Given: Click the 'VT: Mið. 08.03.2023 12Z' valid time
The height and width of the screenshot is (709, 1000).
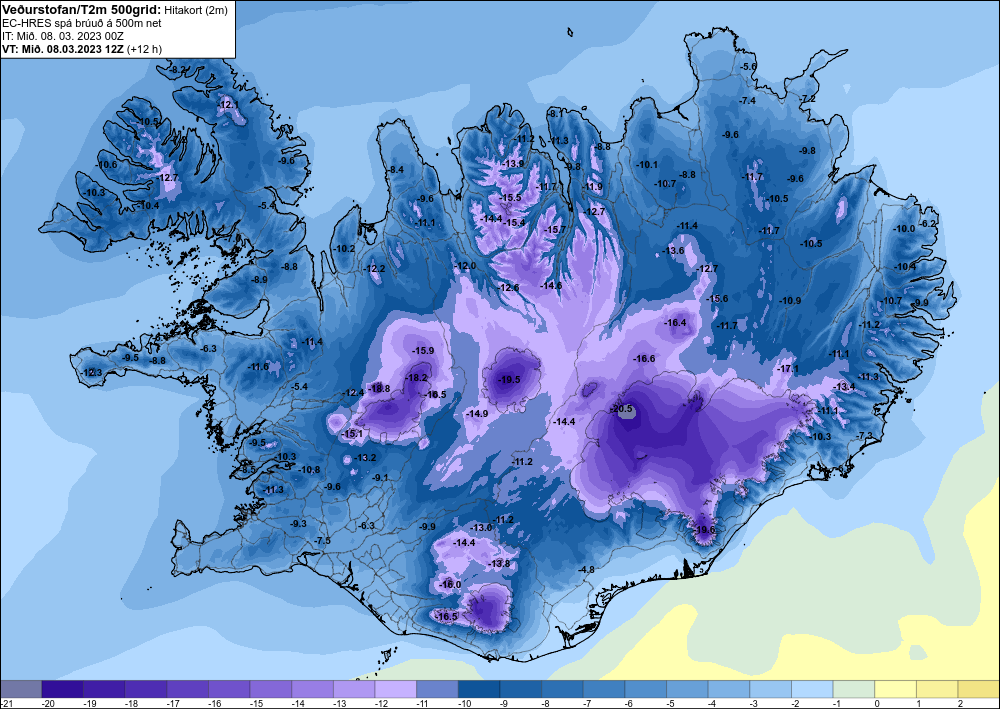Looking at the screenshot, I should pyautogui.click(x=63, y=49).
